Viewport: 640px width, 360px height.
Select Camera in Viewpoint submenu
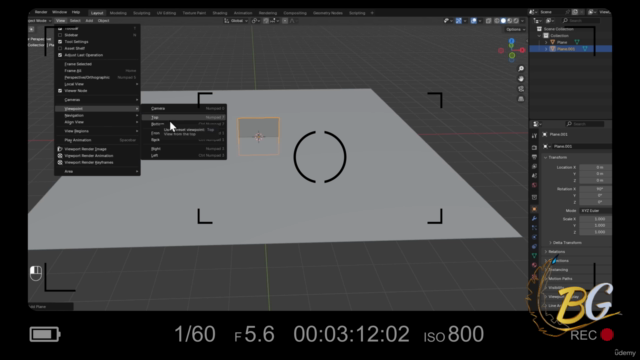coord(184,109)
